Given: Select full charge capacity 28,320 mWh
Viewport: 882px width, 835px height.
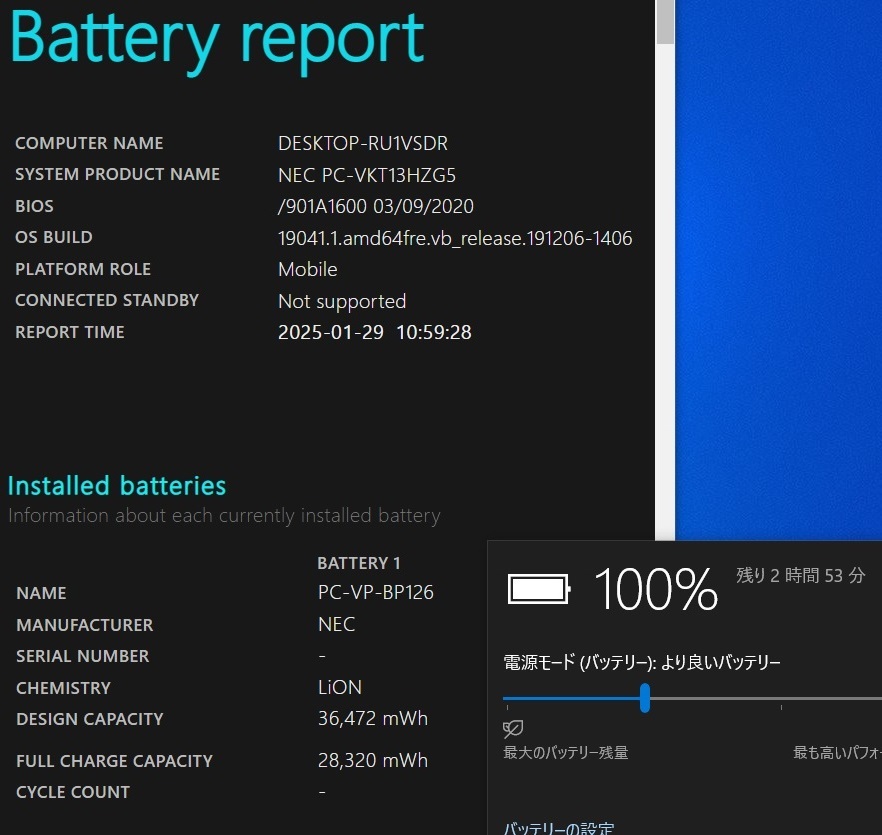Looking at the screenshot, I should coord(373,761).
